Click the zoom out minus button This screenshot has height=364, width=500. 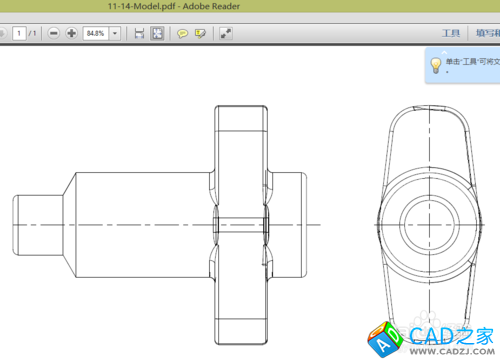click(53, 33)
